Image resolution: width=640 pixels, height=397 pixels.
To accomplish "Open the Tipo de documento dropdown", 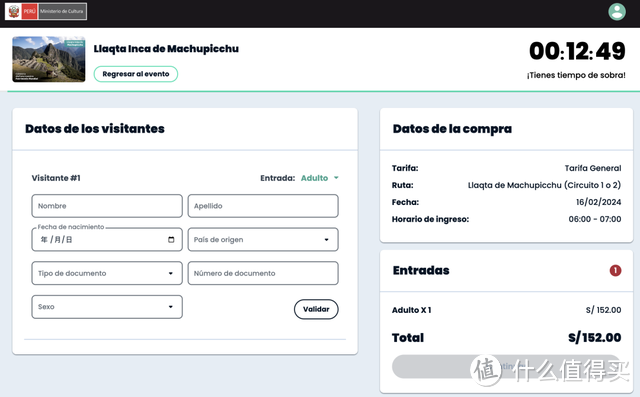I will (x=107, y=273).
